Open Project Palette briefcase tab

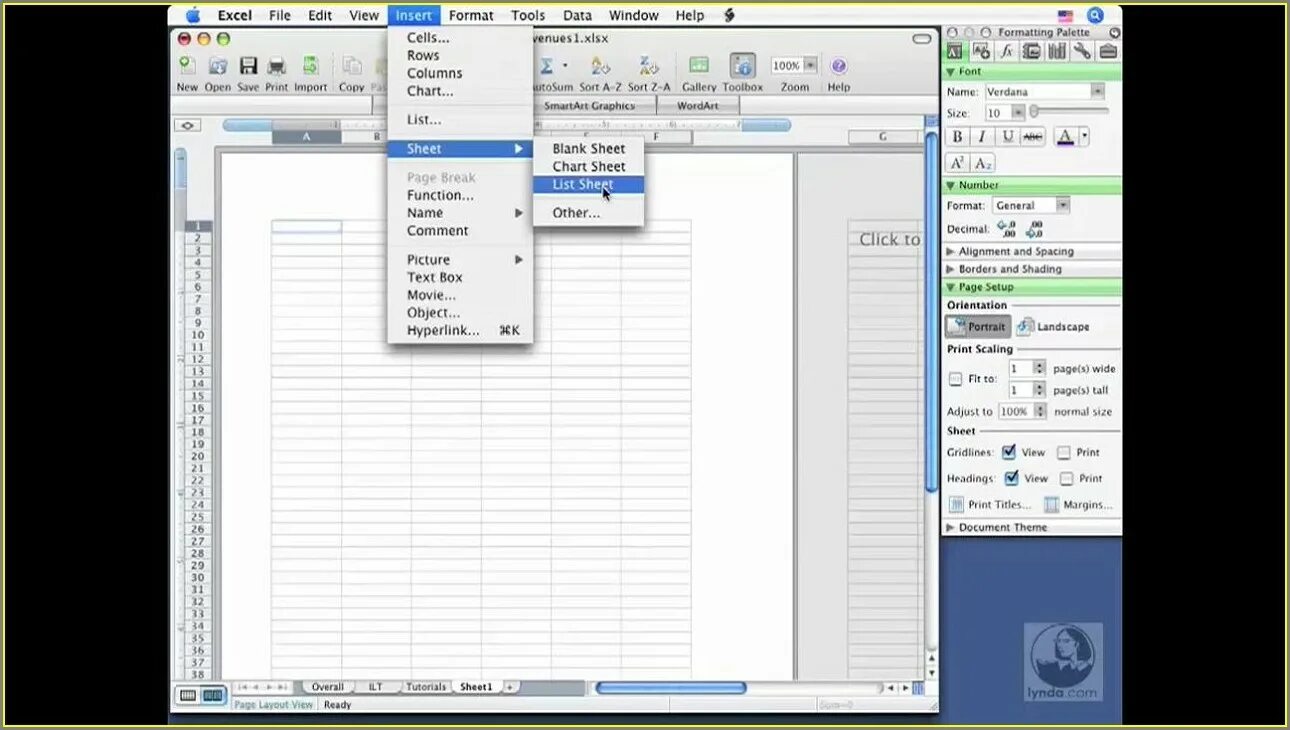1107,51
